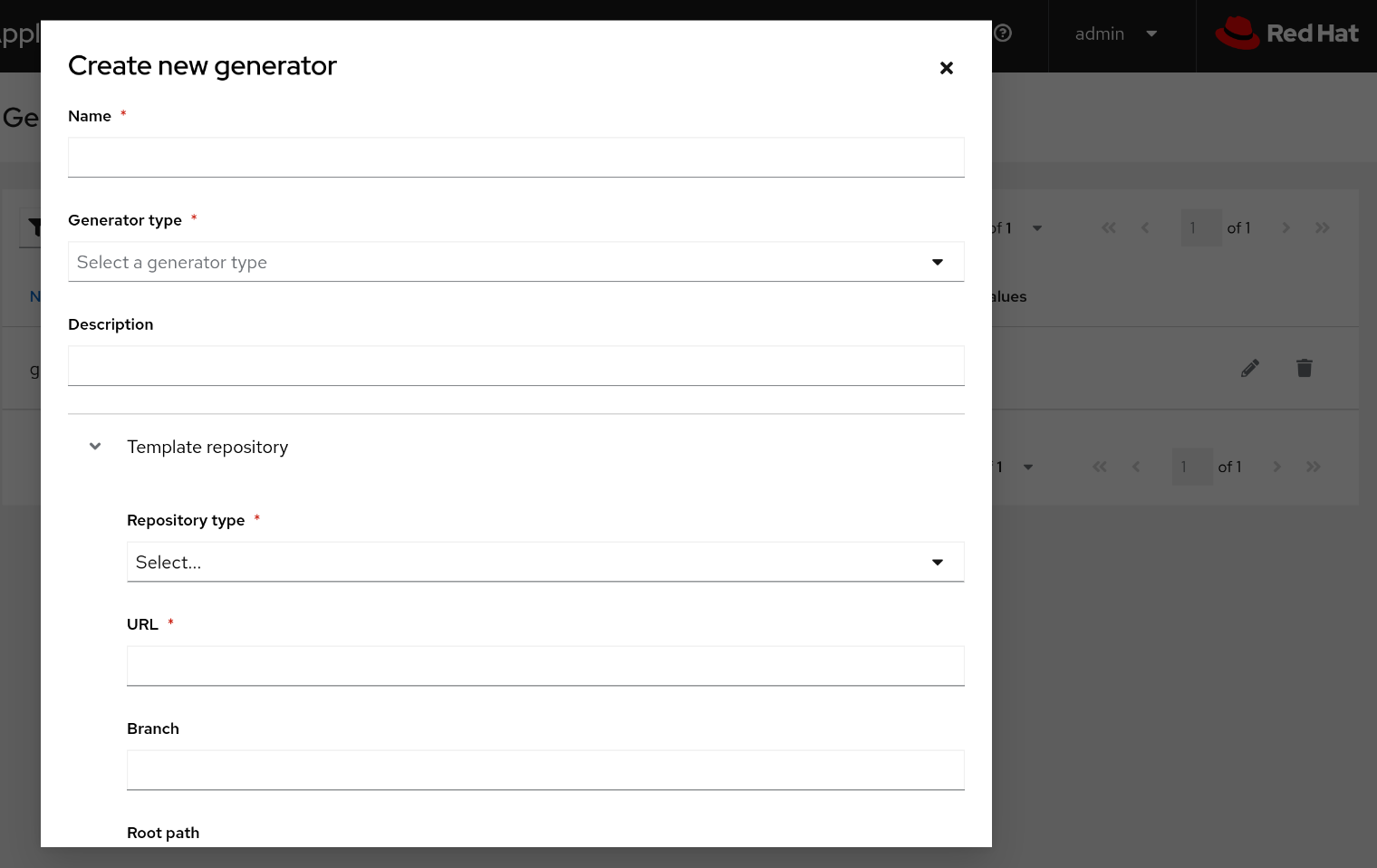Open the admin user menu
This screenshot has height=868, width=1377.
(1115, 34)
